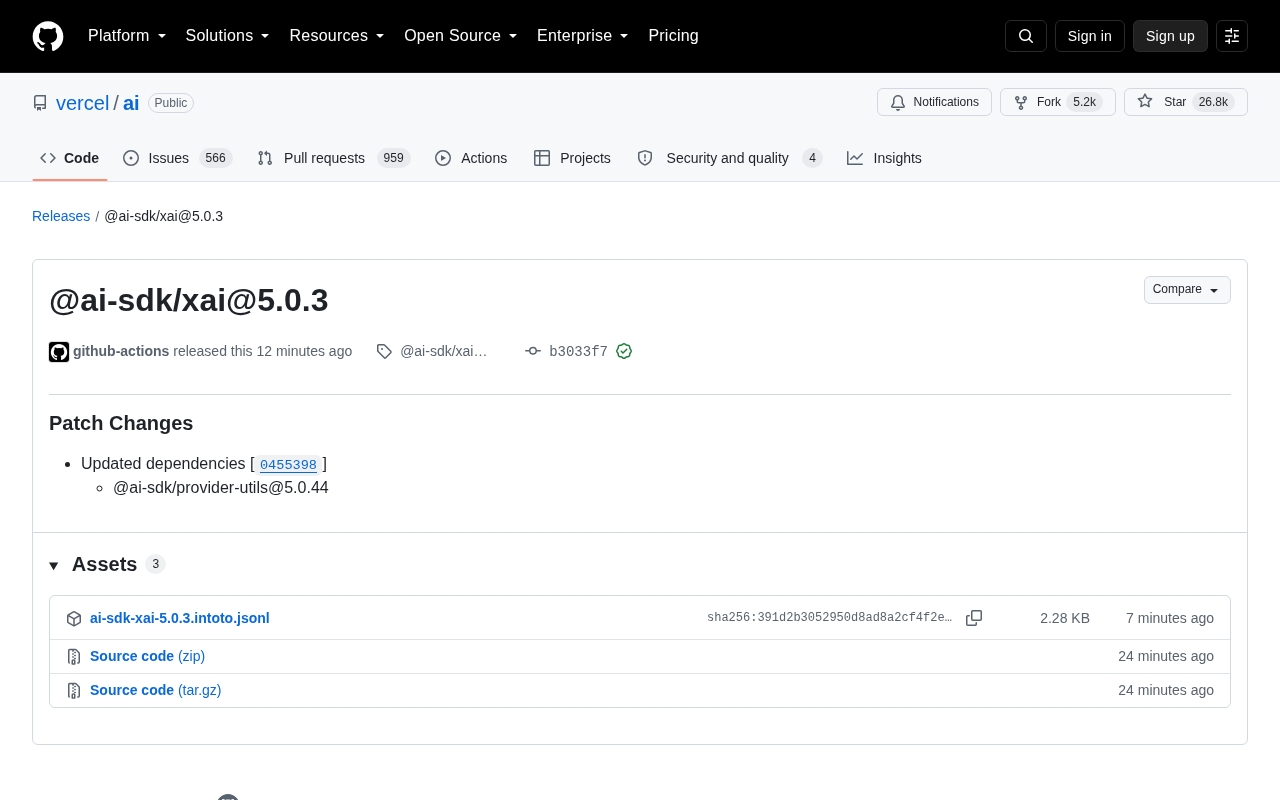
Task: Expand the Open Source menu
Action: tap(461, 36)
